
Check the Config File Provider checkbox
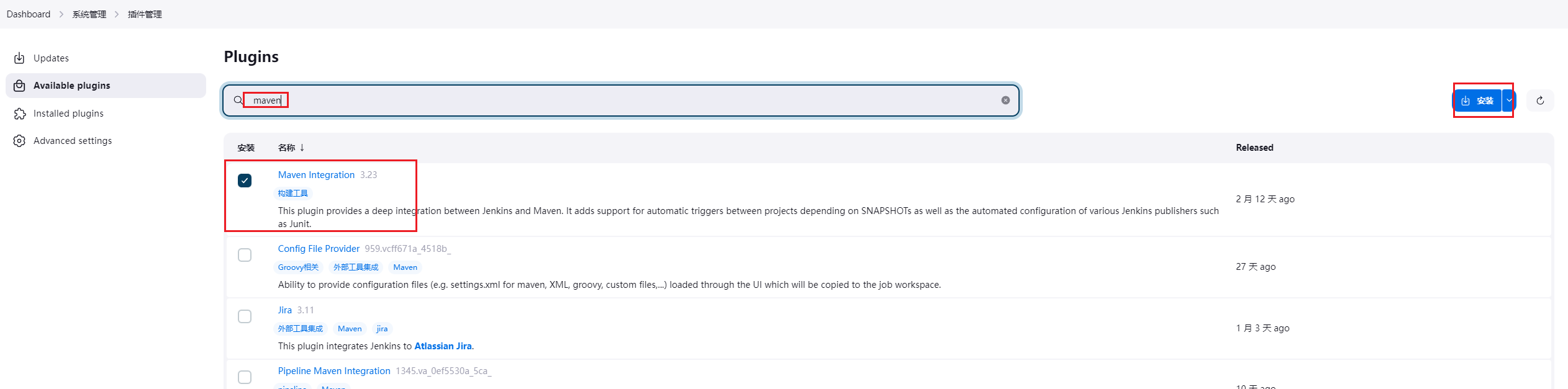point(245,255)
